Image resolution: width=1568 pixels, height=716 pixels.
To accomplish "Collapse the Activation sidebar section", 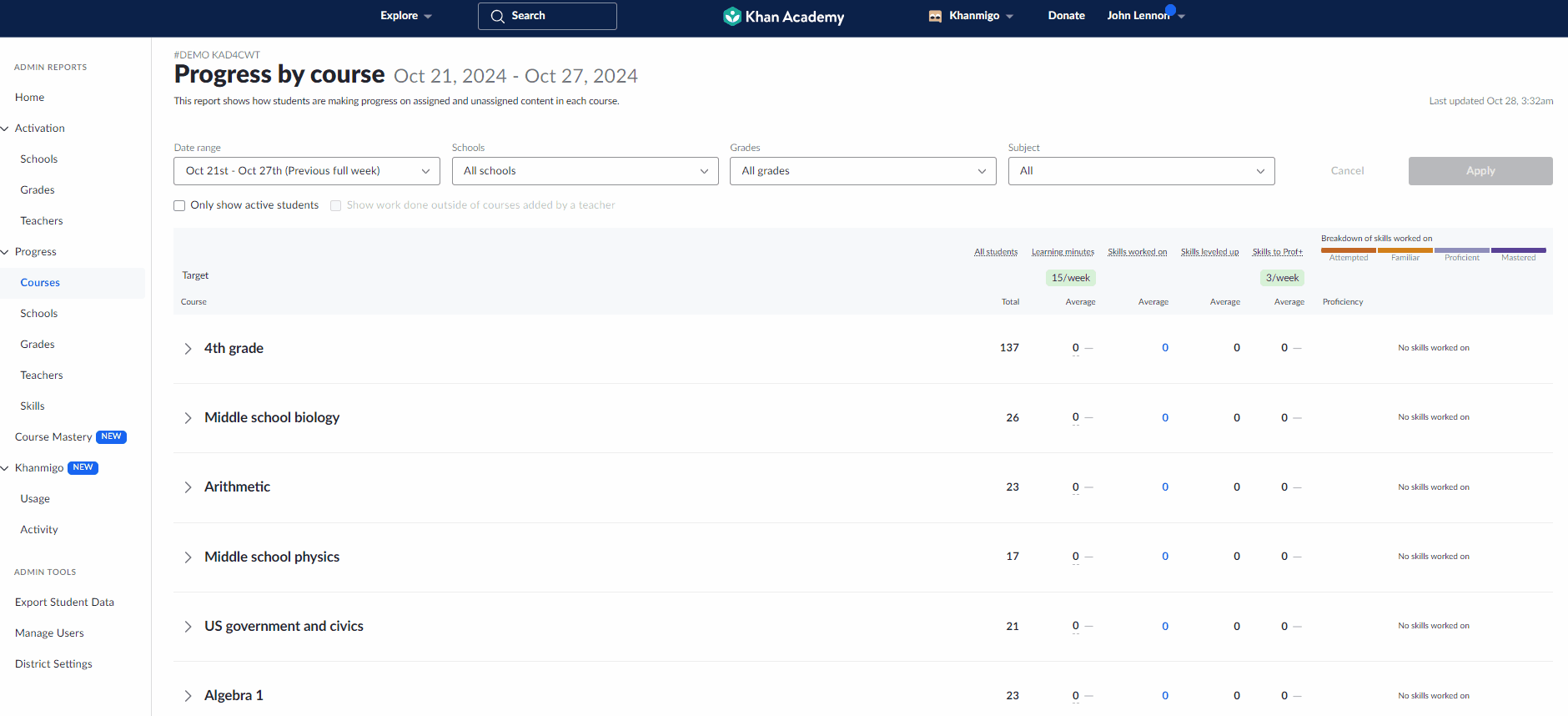I will pos(5,129).
